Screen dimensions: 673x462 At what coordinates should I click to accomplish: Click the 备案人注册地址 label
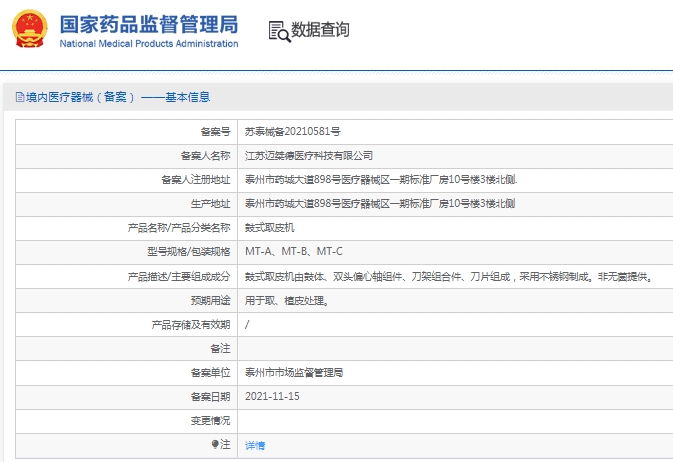[196, 179]
